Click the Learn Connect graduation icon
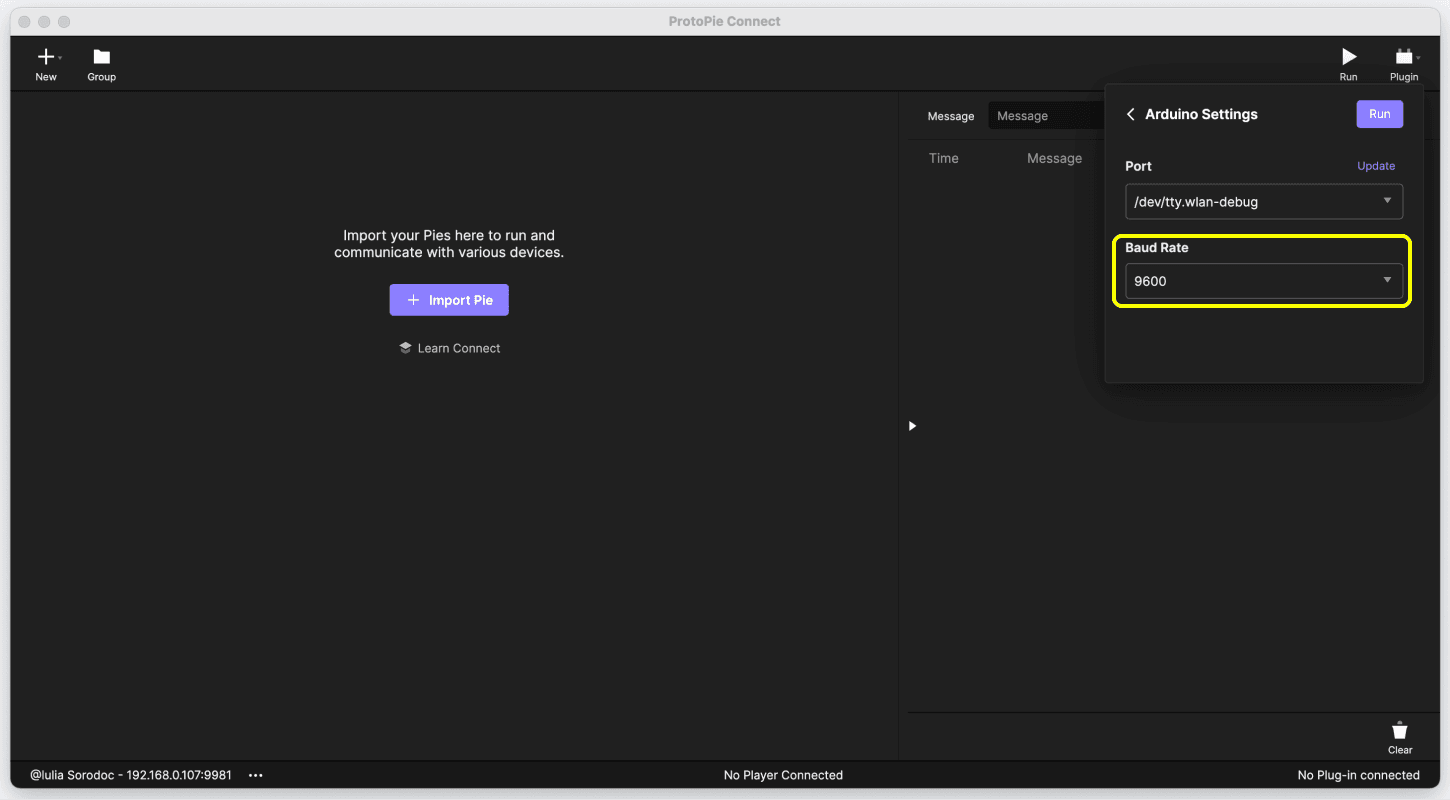Viewport: 1450px width, 800px height. (x=404, y=347)
